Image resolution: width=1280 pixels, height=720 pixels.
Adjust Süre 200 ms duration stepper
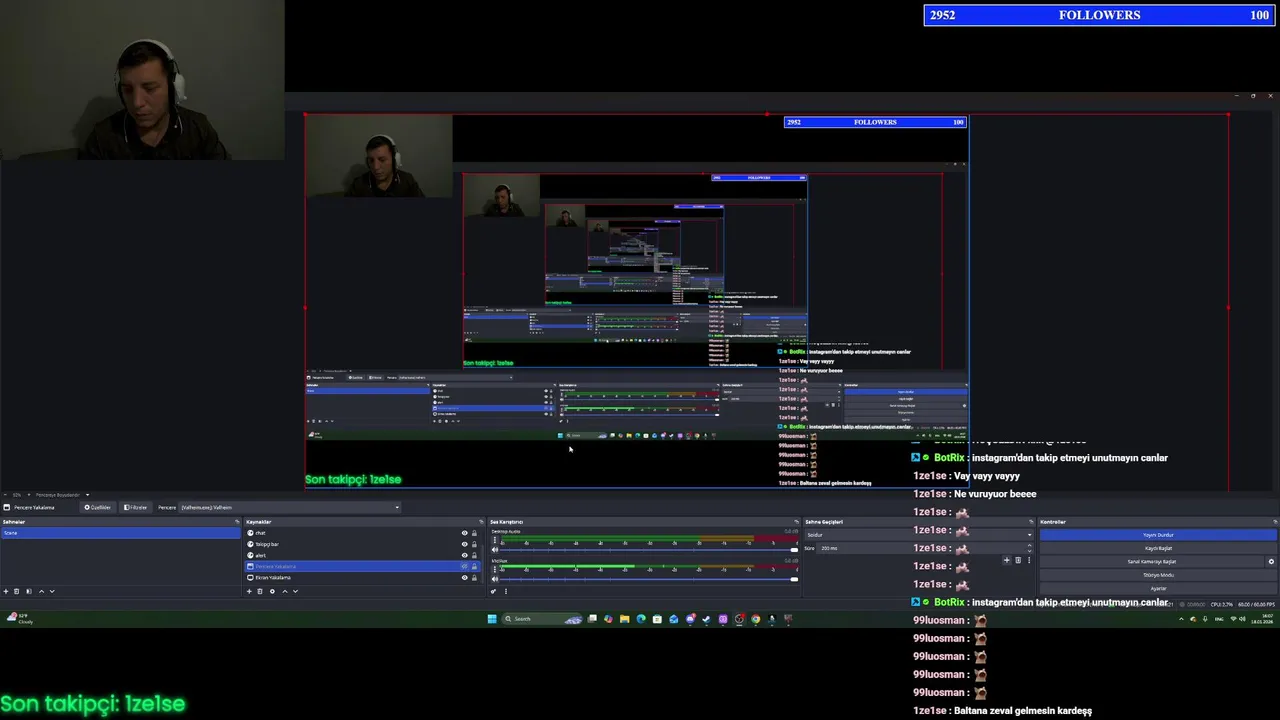pyautogui.click(x=1029, y=548)
